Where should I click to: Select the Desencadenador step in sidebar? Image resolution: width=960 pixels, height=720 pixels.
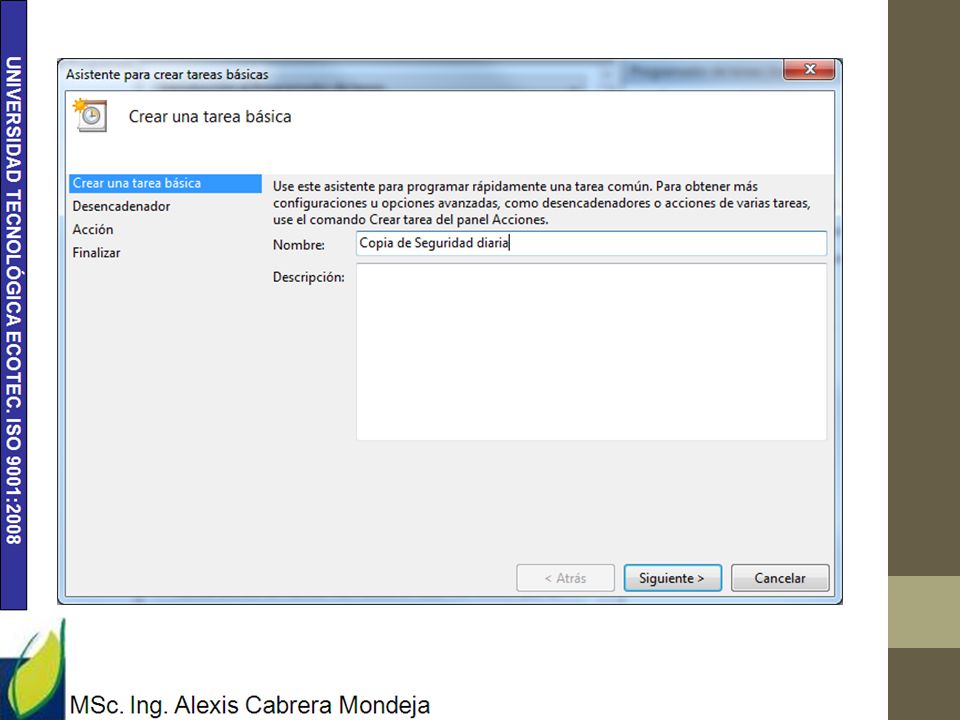pyautogui.click(x=121, y=206)
